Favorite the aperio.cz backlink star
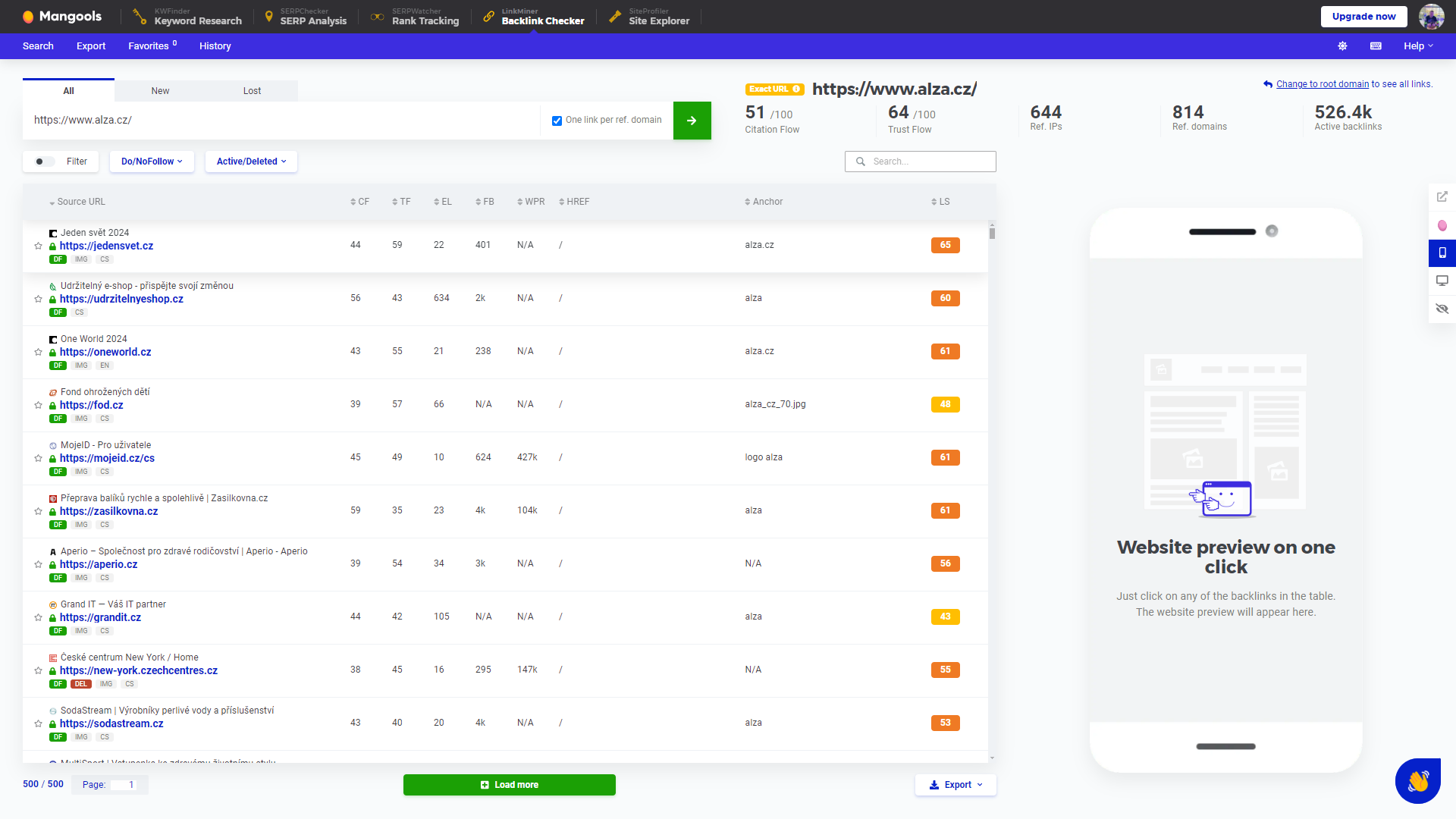The image size is (1456, 819). tap(38, 564)
